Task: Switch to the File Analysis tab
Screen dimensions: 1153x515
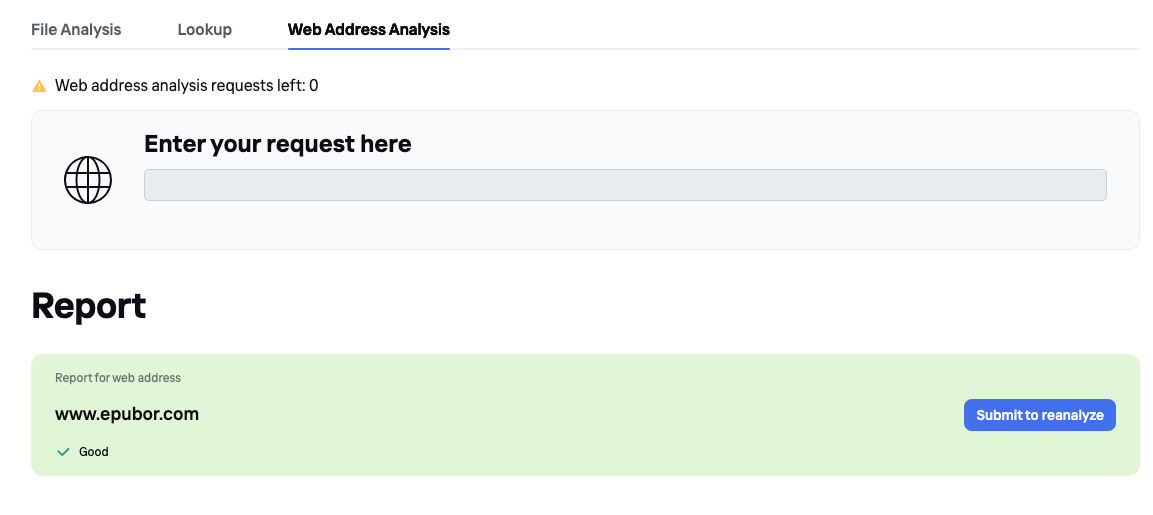Action: (76, 29)
